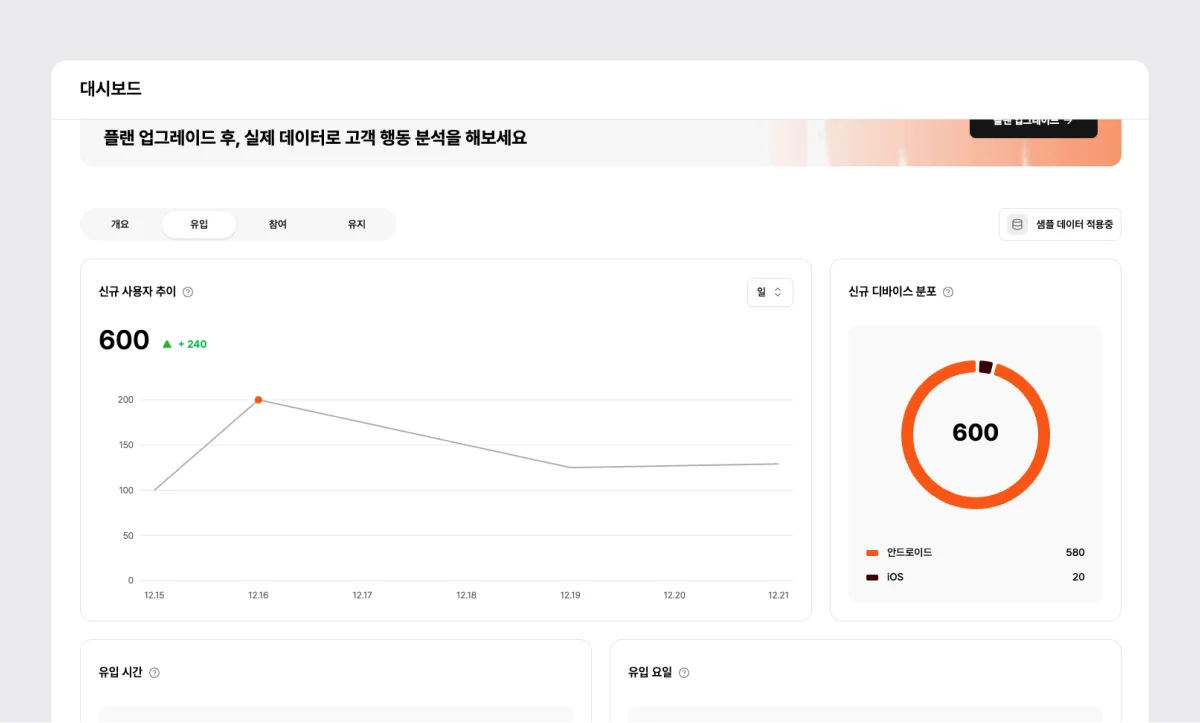
Task: Switch to the 참여 tab
Action: coord(277,224)
